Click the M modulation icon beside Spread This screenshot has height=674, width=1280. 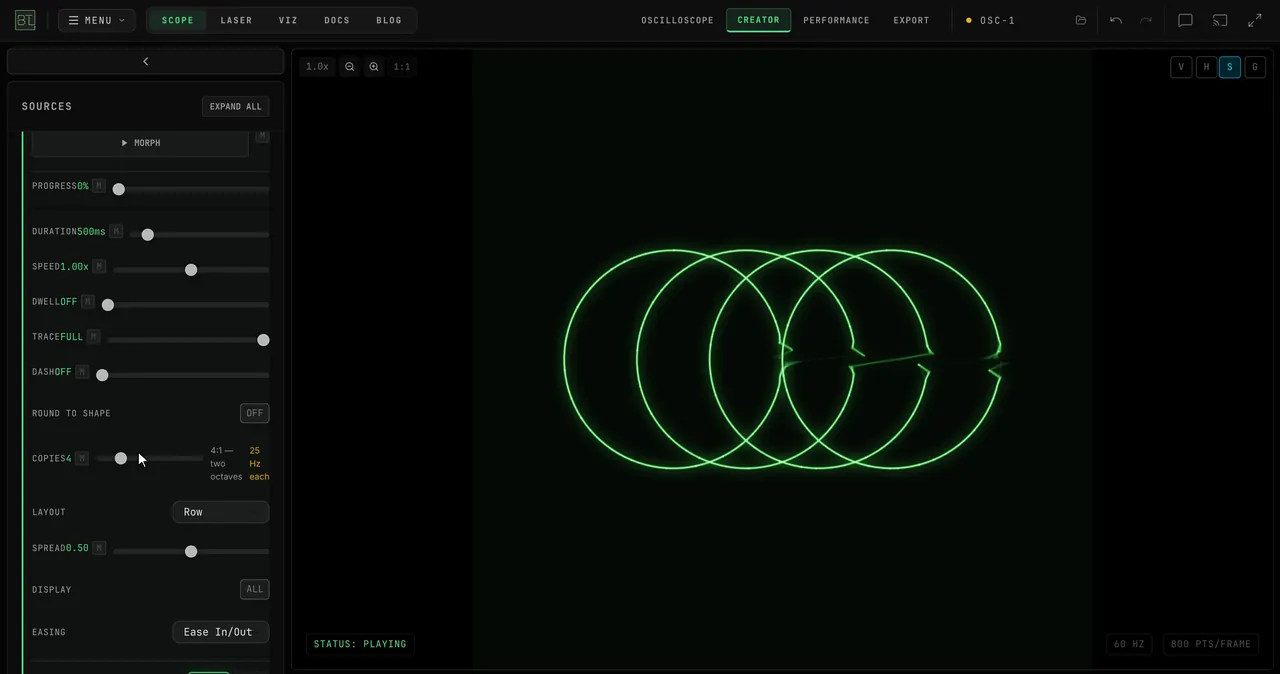99,548
